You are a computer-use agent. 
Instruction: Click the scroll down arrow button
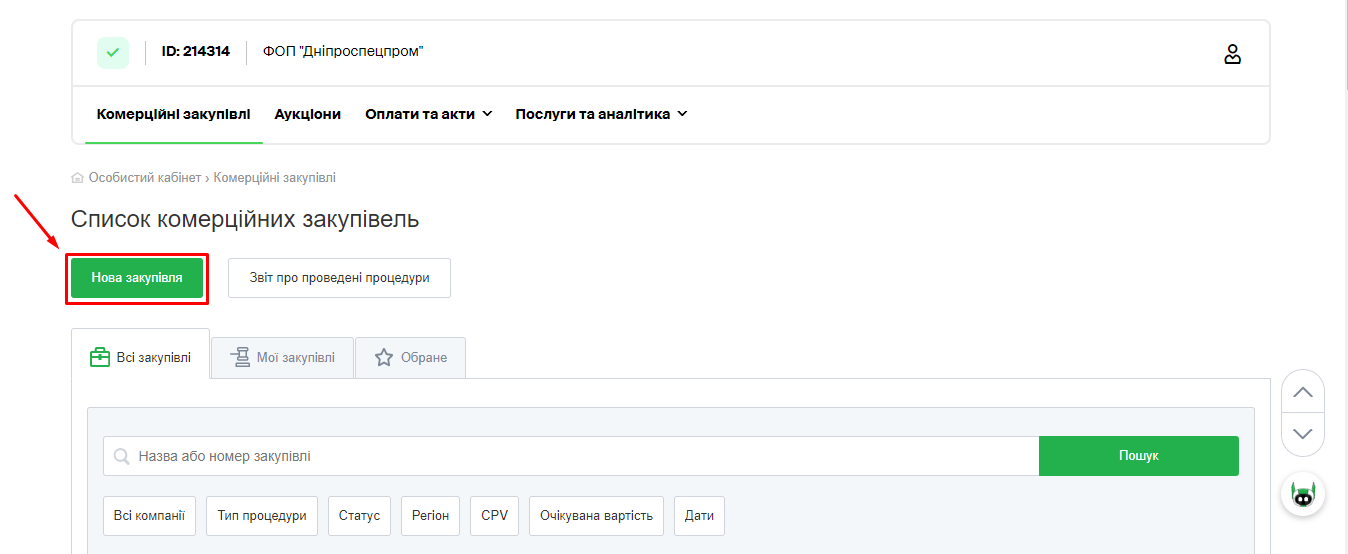tap(1302, 434)
